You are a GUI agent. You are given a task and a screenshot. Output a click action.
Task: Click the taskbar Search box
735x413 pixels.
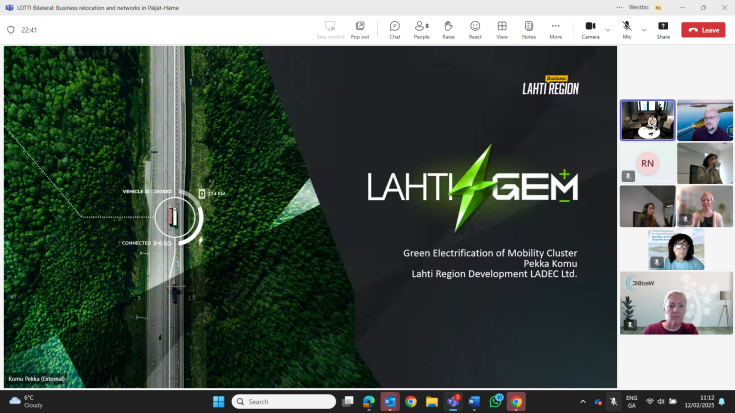pos(284,402)
